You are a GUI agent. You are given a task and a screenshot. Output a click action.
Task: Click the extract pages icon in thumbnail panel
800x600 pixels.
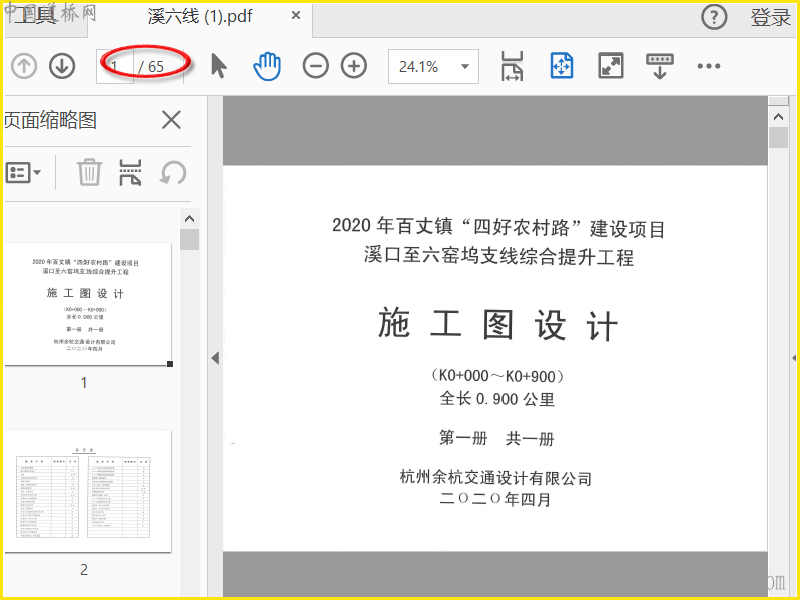pos(130,172)
